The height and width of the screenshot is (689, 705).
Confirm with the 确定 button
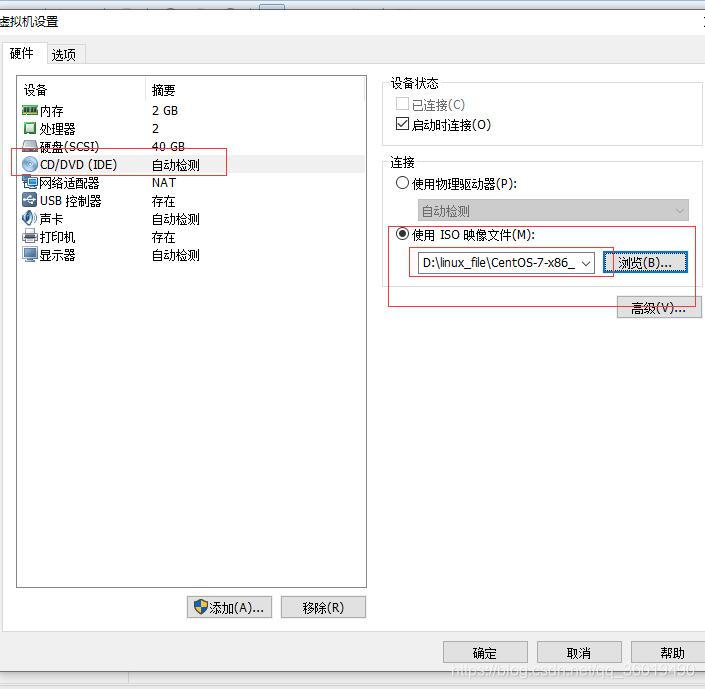click(x=485, y=652)
